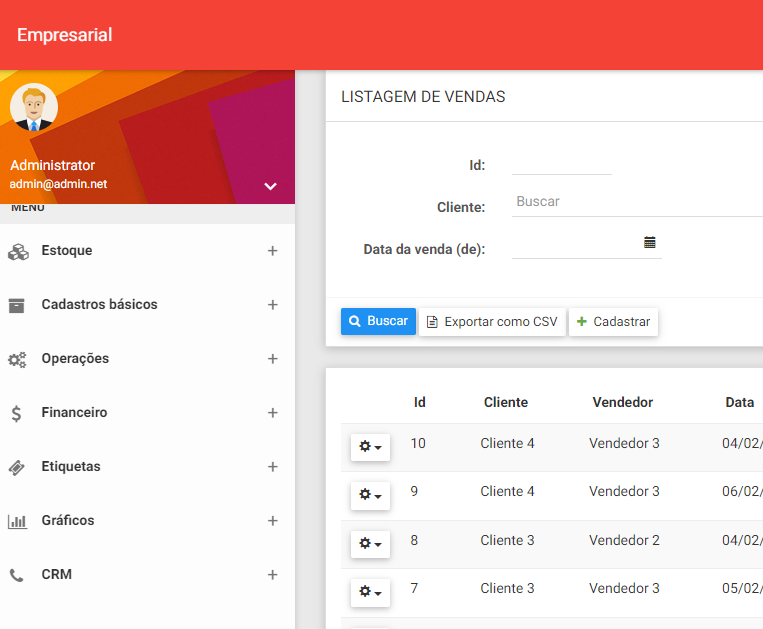Screen dimensions: 763x629
Task: Open the gear actions dropdown for sale 7
Action: pos(370,592)
